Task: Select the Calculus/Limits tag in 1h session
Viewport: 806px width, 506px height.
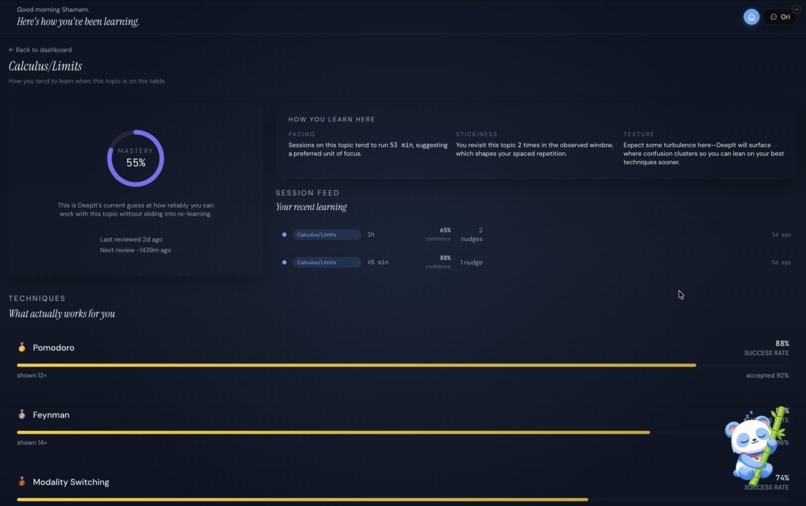Action: point(326,234)
